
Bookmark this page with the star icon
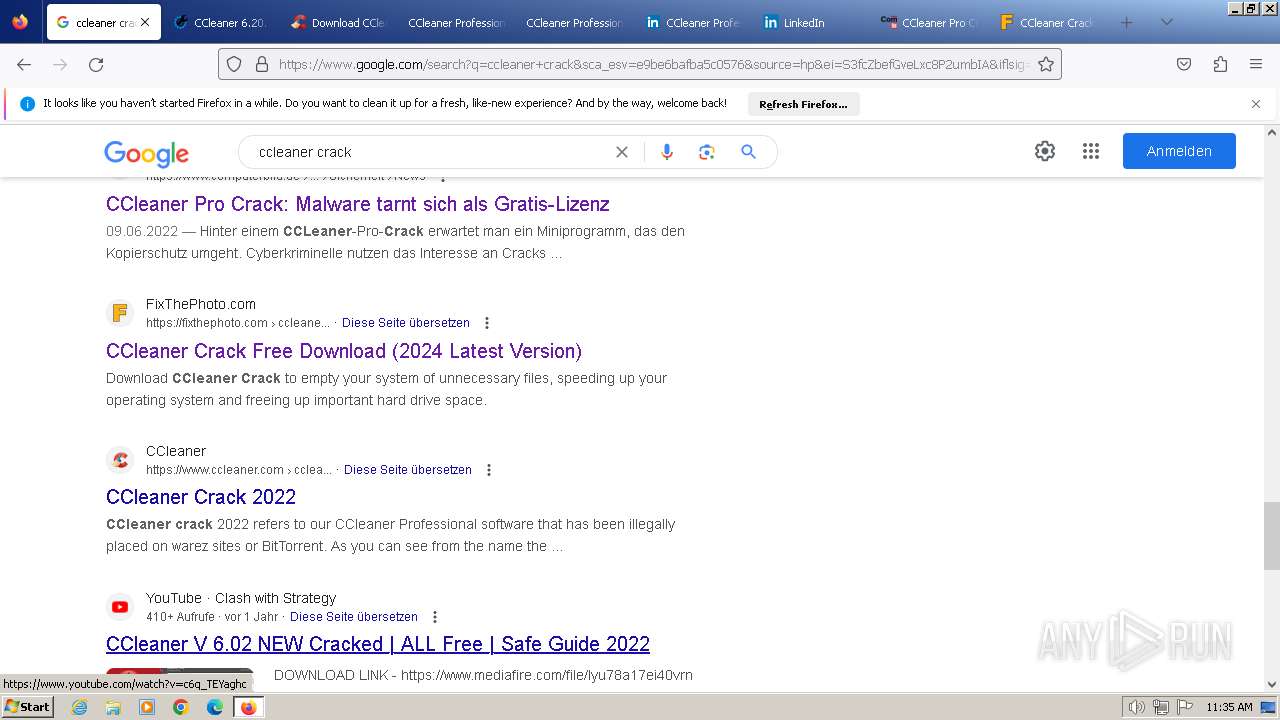click(1046, 64)
